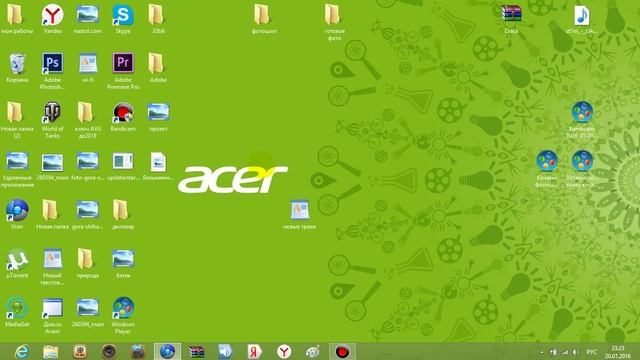The width and height of the screenshot is (640, 360).
Task: Switch to Uran browser in taskbar
Action: [167, 352]
